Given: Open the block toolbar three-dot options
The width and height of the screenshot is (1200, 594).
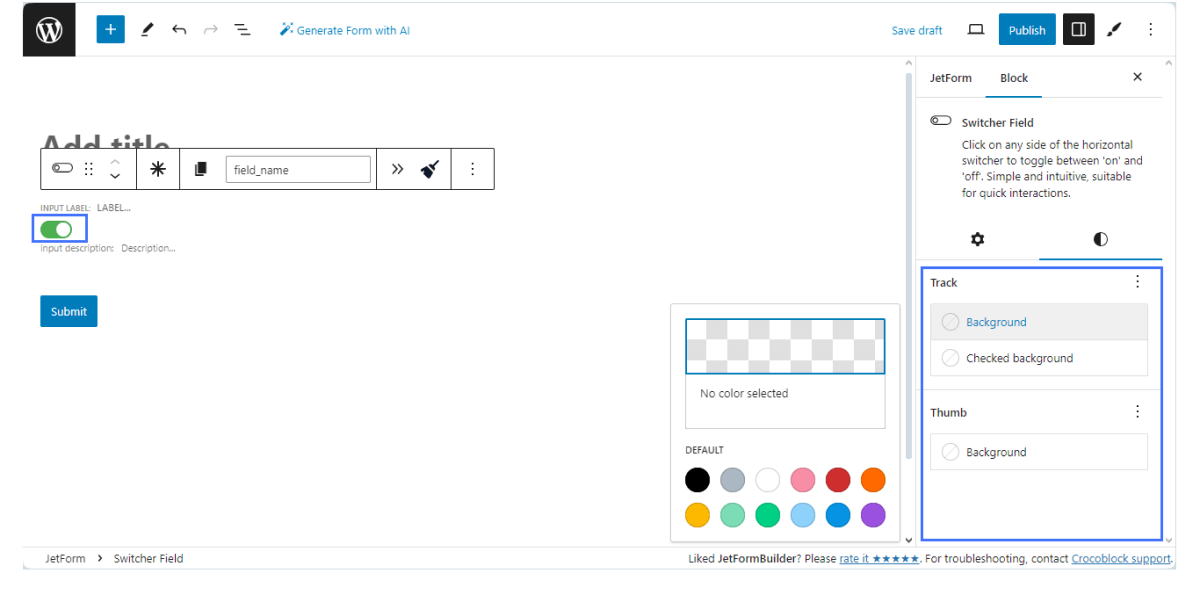Looking at the screenshot, I should coord(473,169).
